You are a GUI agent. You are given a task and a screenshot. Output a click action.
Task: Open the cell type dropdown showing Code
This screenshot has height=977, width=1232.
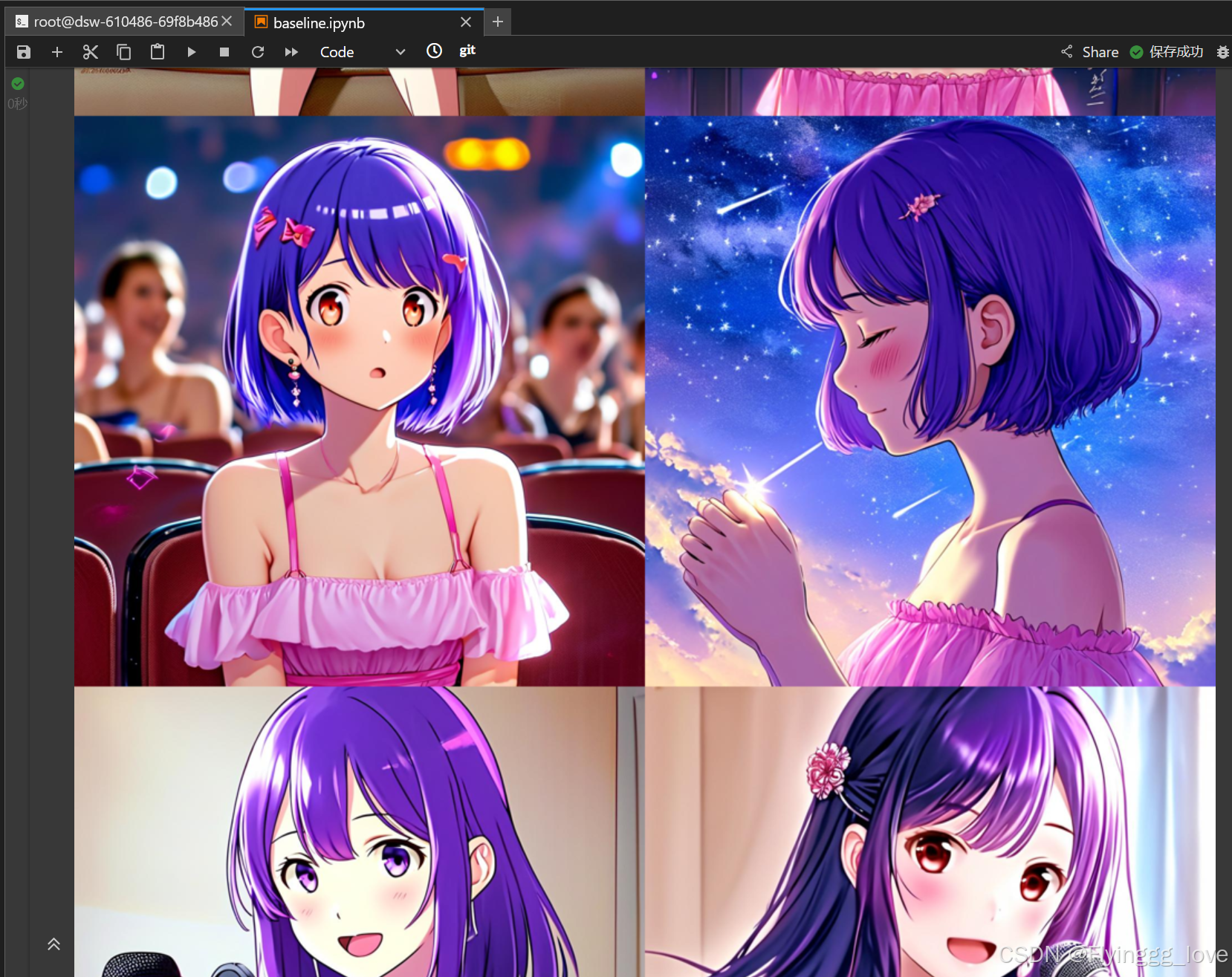[363, 52]
